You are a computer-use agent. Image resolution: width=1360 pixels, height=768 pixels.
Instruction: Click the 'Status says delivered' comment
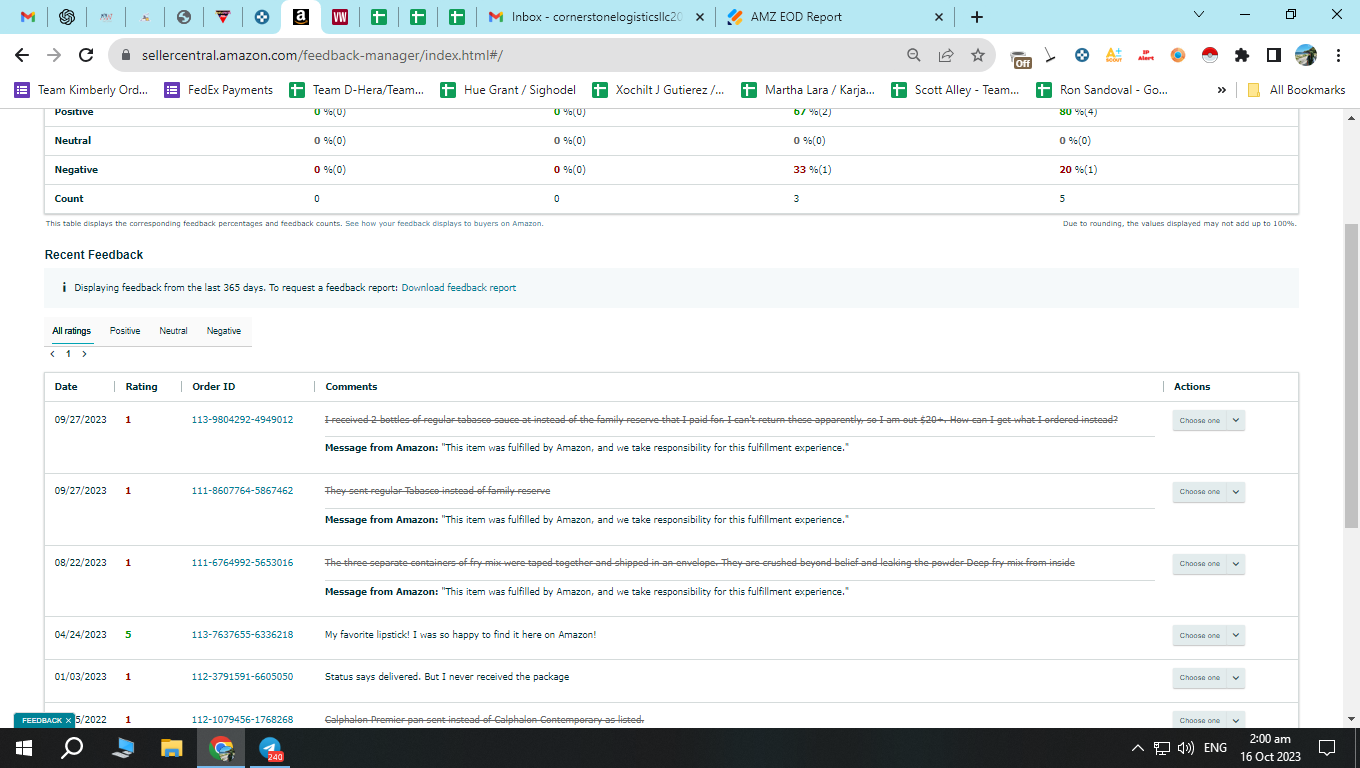[x=447, y=677]
